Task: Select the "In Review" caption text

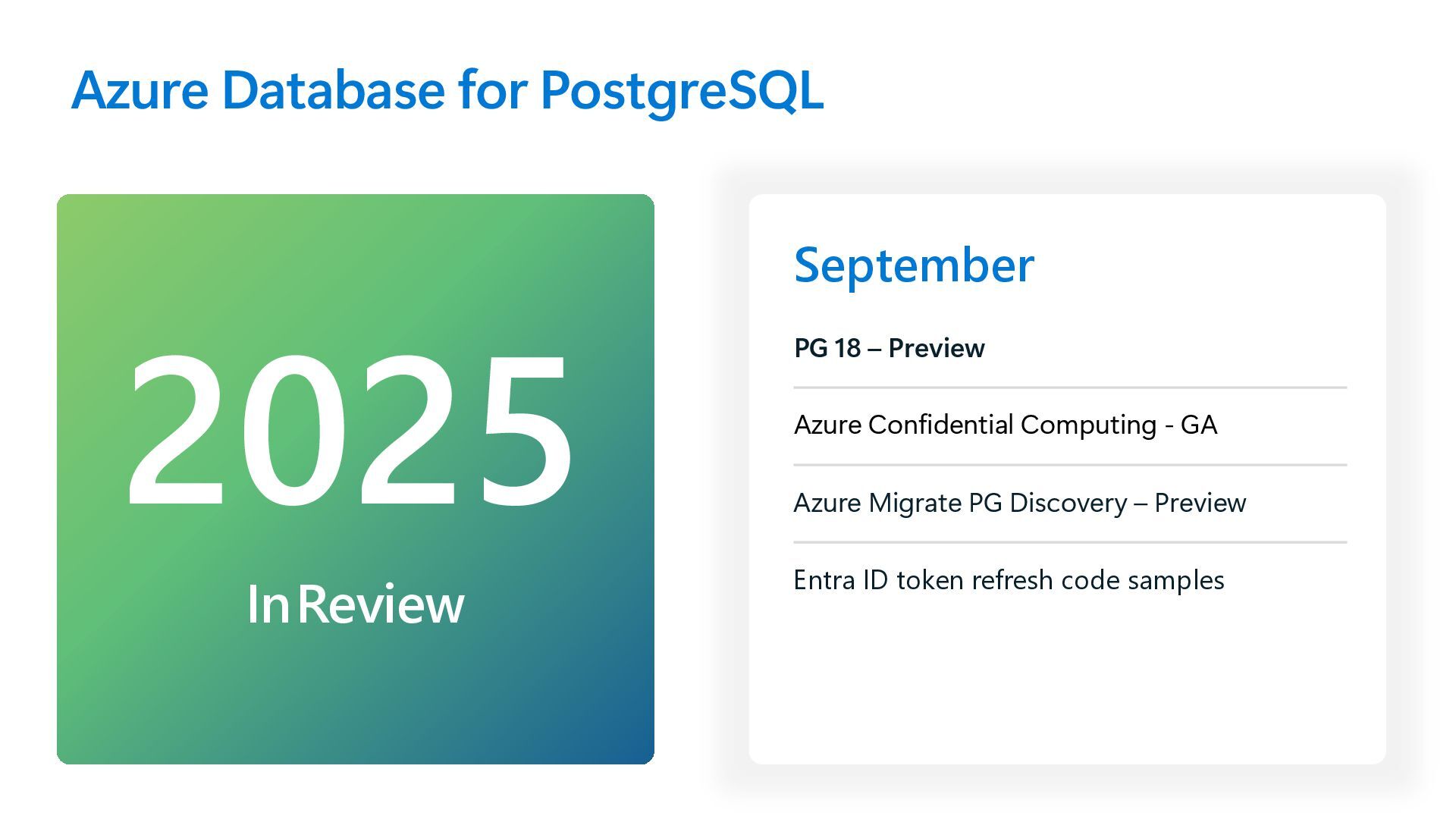Action: [355, 604]
